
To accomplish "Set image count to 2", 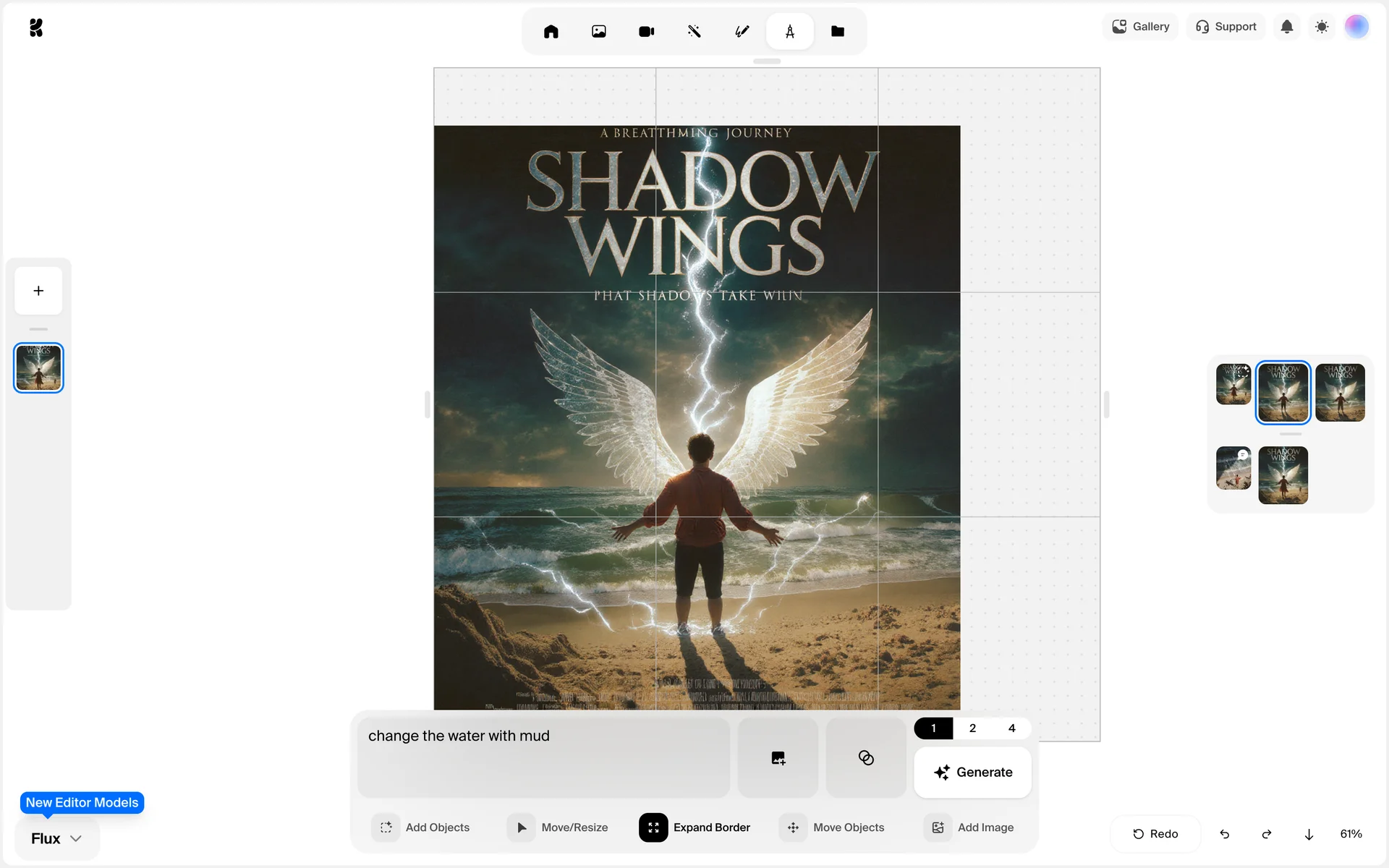I will [972, 728].
